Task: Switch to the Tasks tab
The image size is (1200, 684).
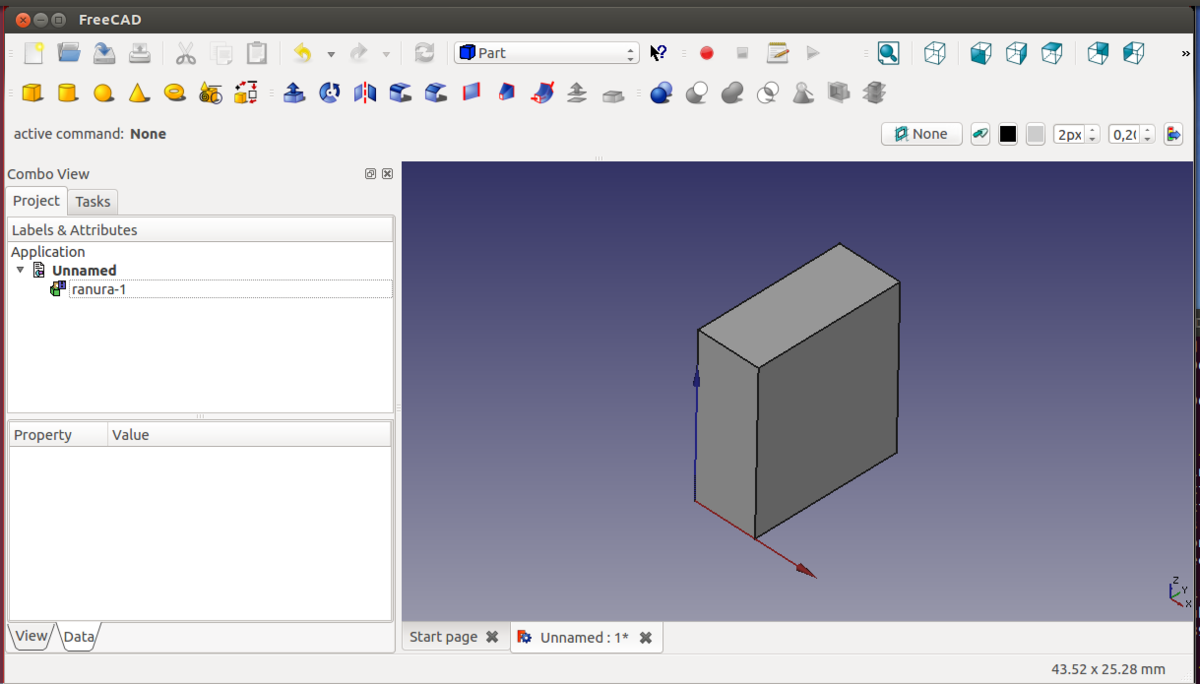Action: click(93, 202)
